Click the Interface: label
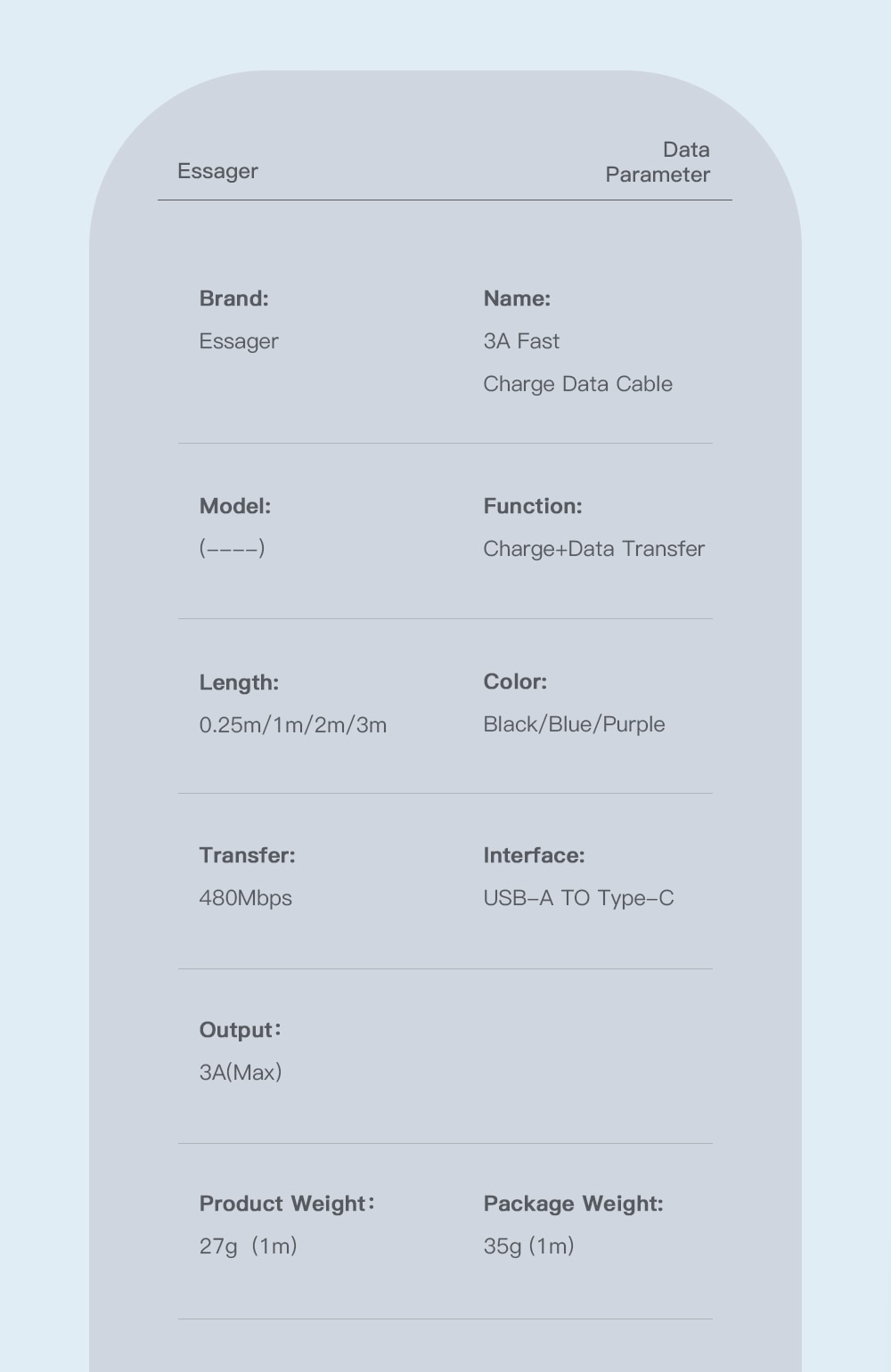Screen dimensions: 891x1372 534,855
